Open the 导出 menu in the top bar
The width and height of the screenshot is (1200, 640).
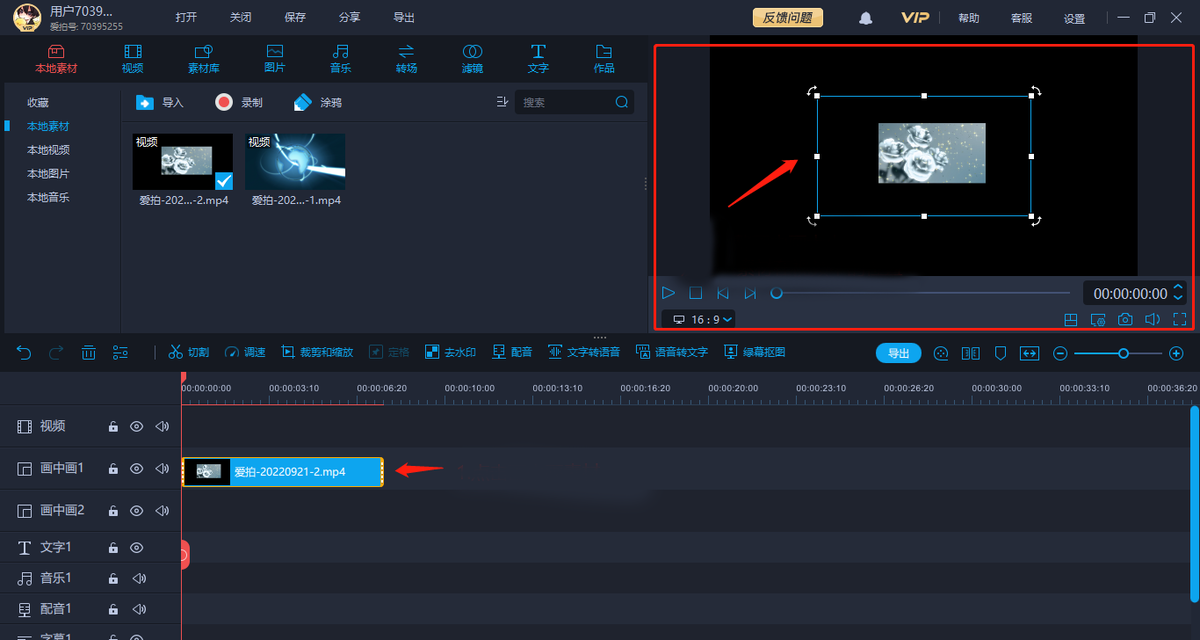(403, 18)
